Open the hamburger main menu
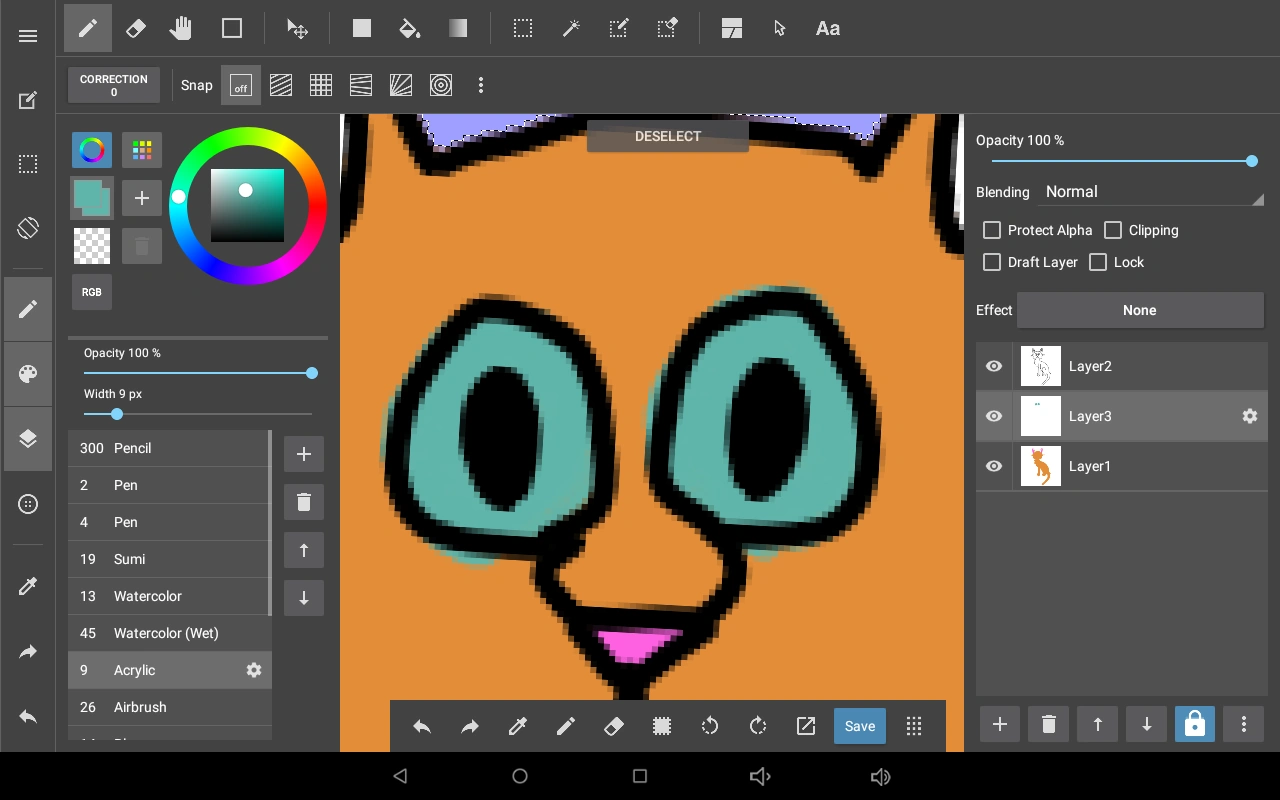This screenshot has width=1280, height=800. 28,36
